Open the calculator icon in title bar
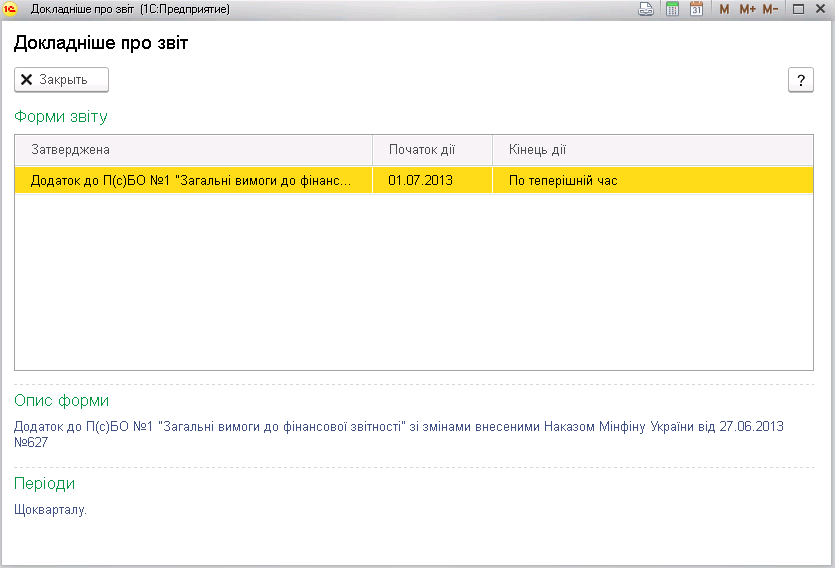Image resolution: width=835 pixels, height=568 pixels. 673,9
